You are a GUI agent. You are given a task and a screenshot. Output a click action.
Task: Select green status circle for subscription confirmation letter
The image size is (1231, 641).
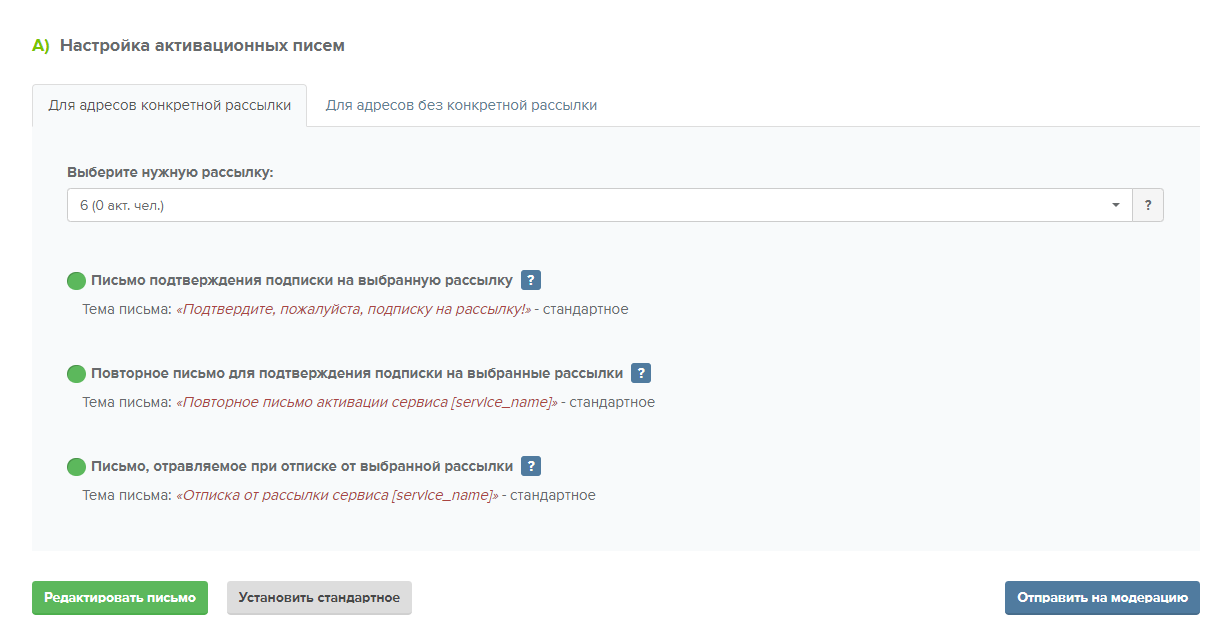click(x=76, y=281)
